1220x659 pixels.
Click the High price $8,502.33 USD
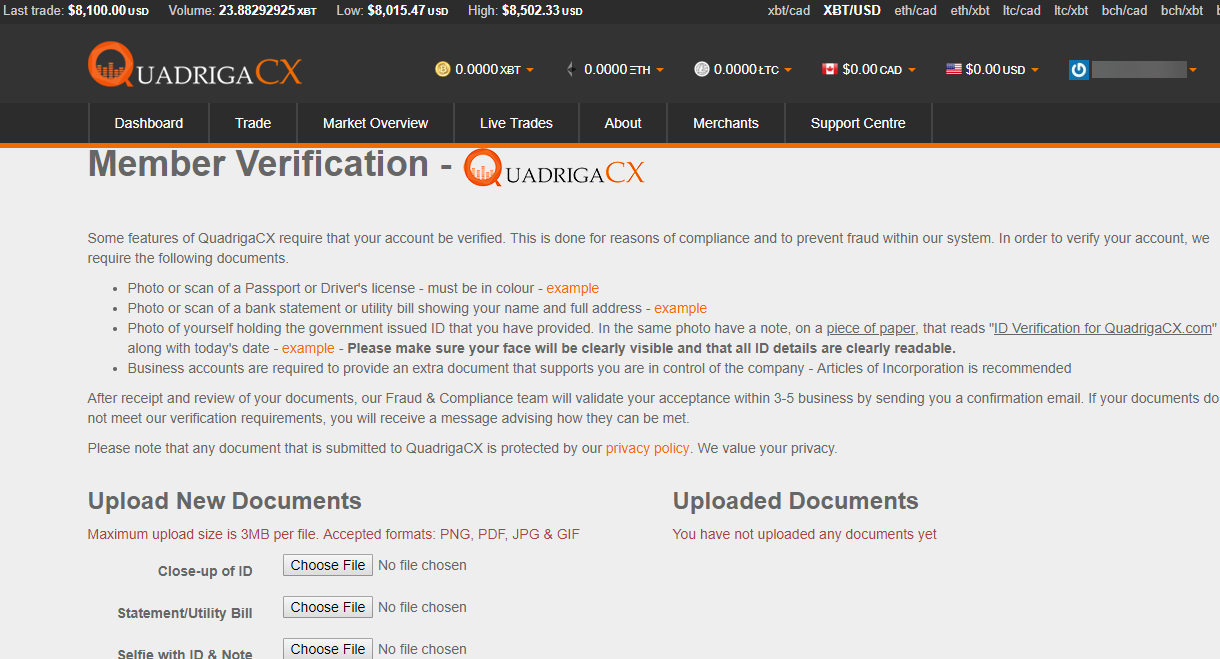coord(540,10)
